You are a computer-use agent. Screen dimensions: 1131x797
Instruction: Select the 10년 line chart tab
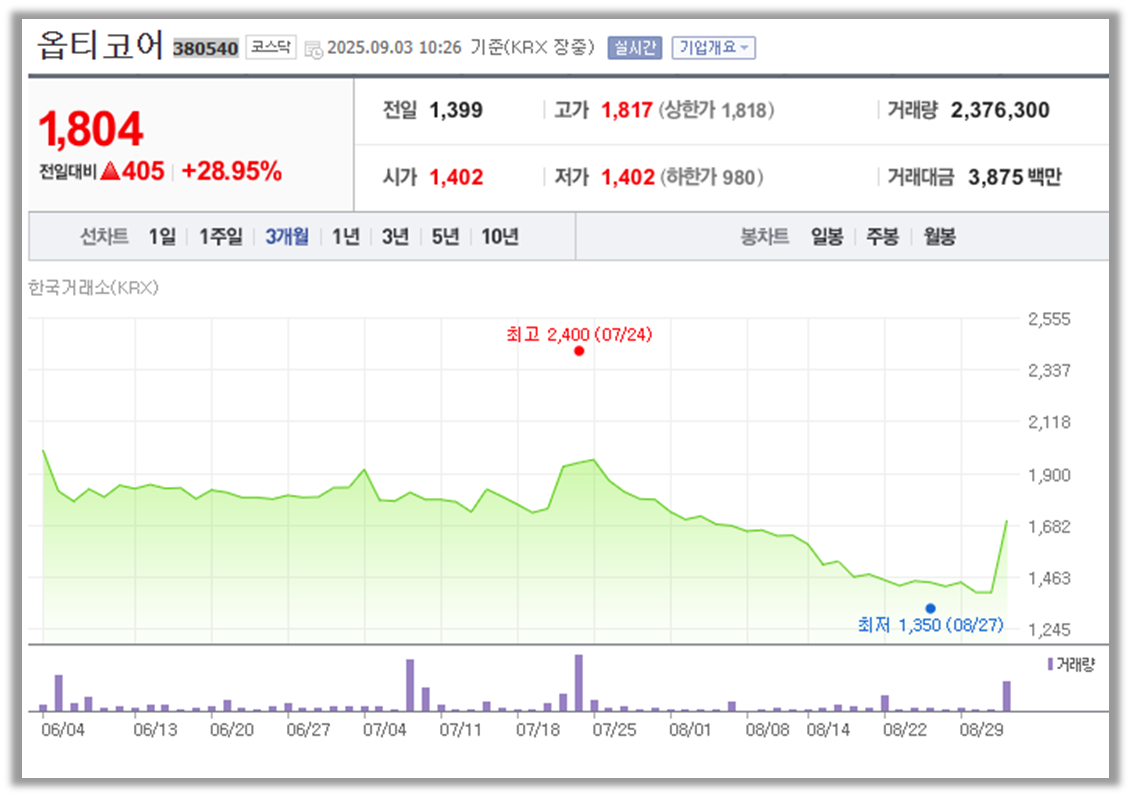coord(500,237)
